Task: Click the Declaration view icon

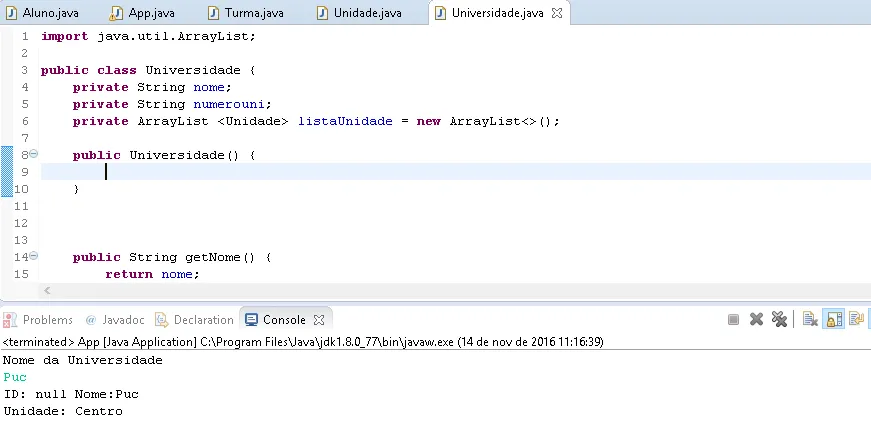Action: (x=162, y=320)
